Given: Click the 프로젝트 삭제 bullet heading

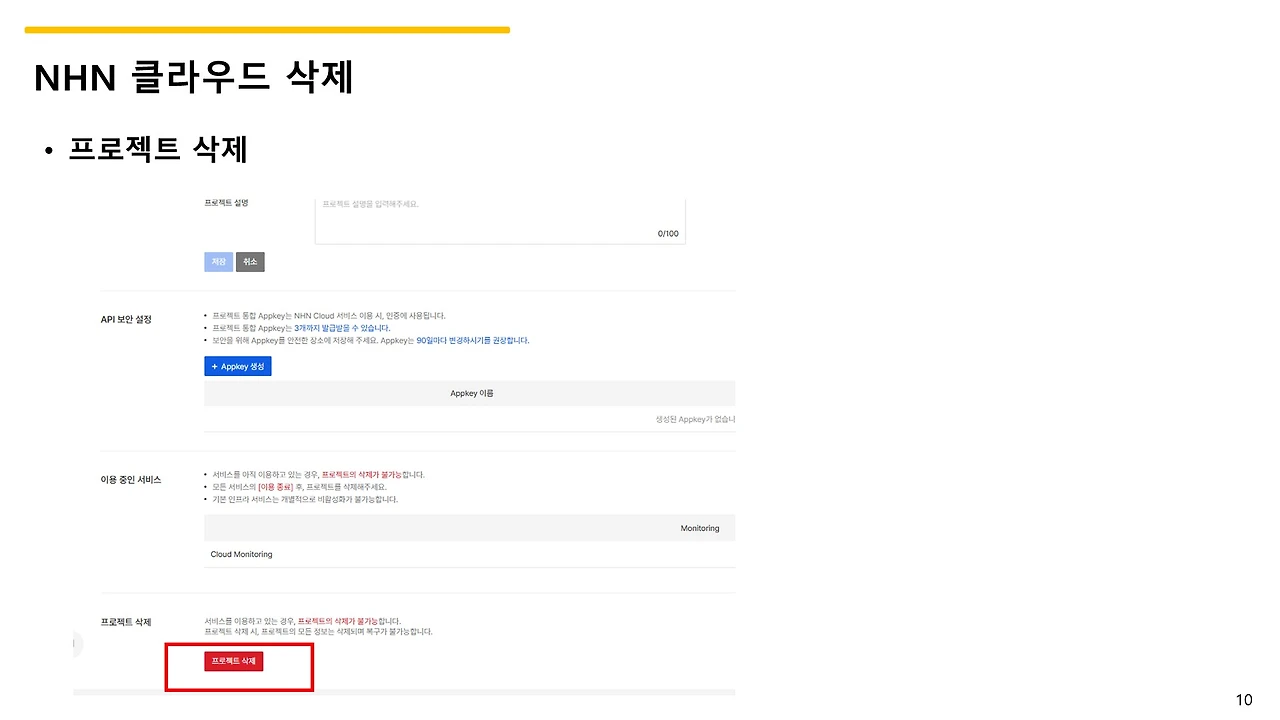Looking at the screenshot, I should click(x=158, y=149).
